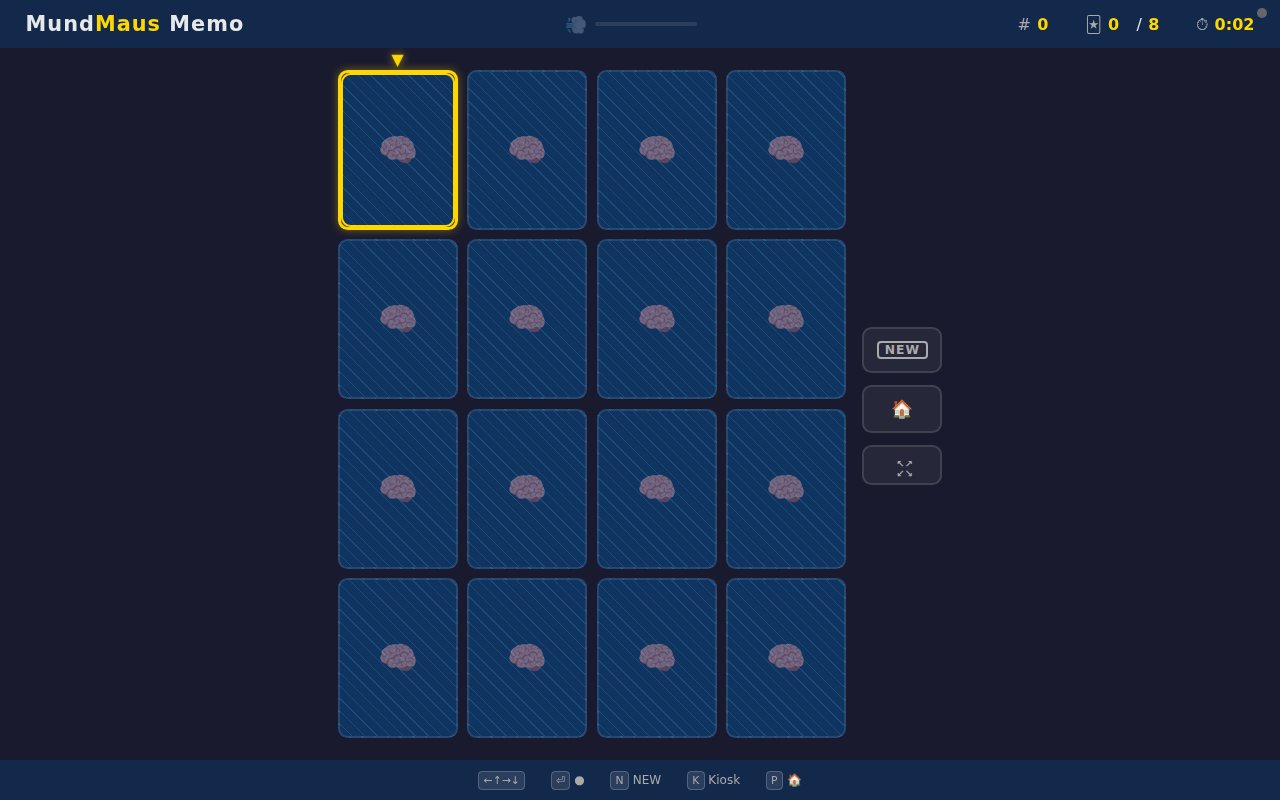Click the breath level bar in header

coord(646,24)
